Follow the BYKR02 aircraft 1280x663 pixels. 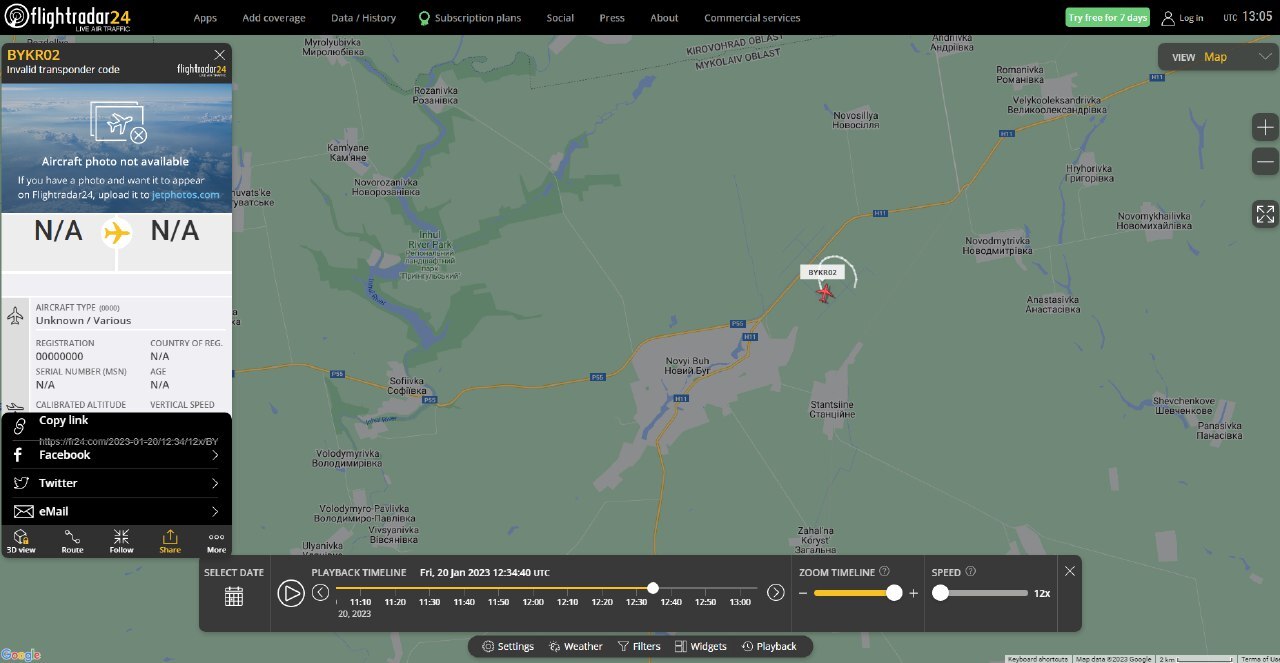point(121,541)
